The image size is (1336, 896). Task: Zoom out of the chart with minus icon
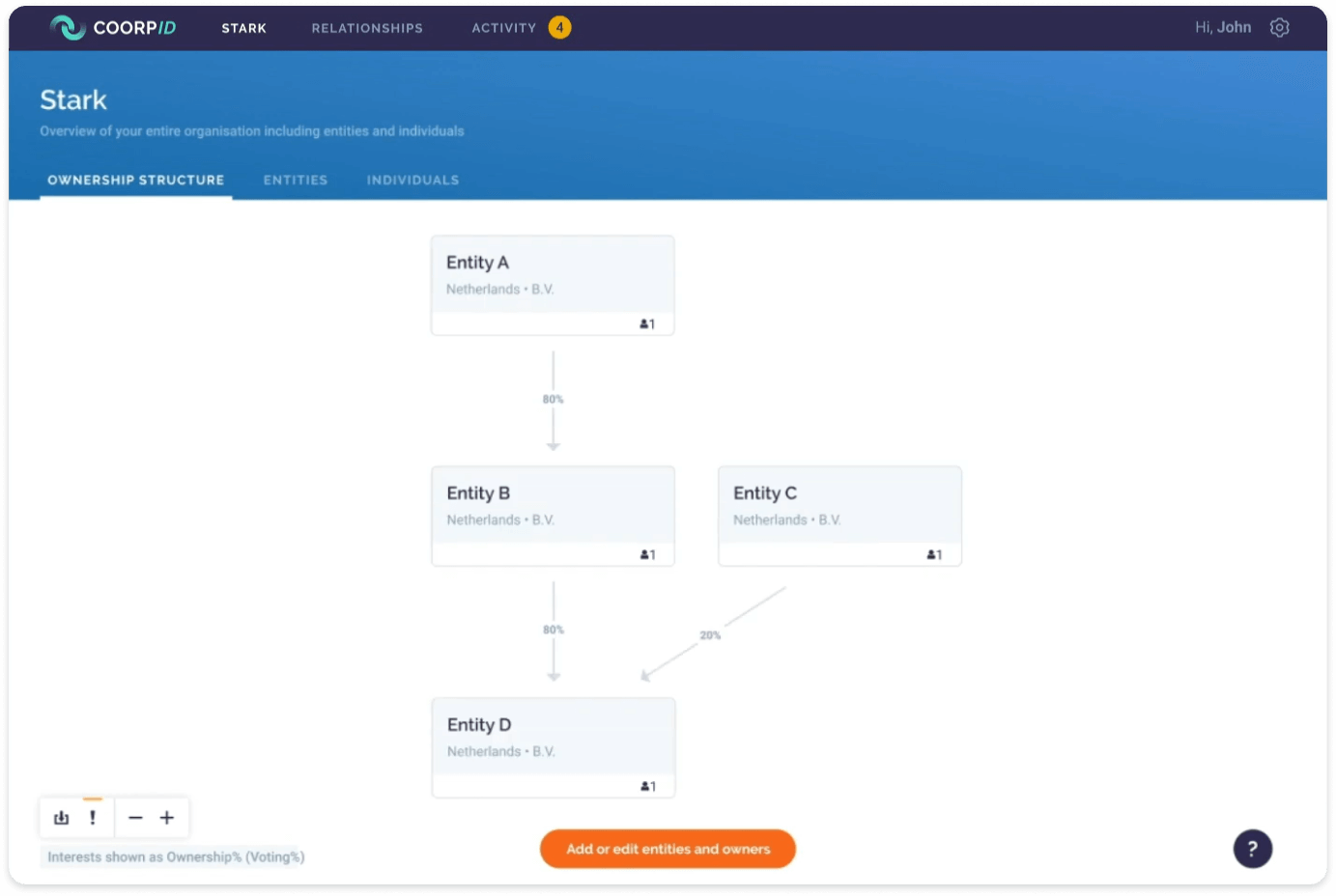[x=134, y=818]
